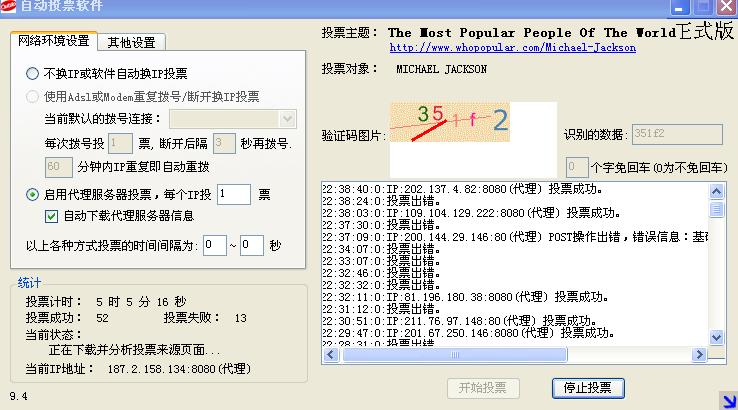The width and height of the screenshot is (738, 410).
Task: Toggle 自动下载代理服务器信息 checkbox
Action: [51, 216]
